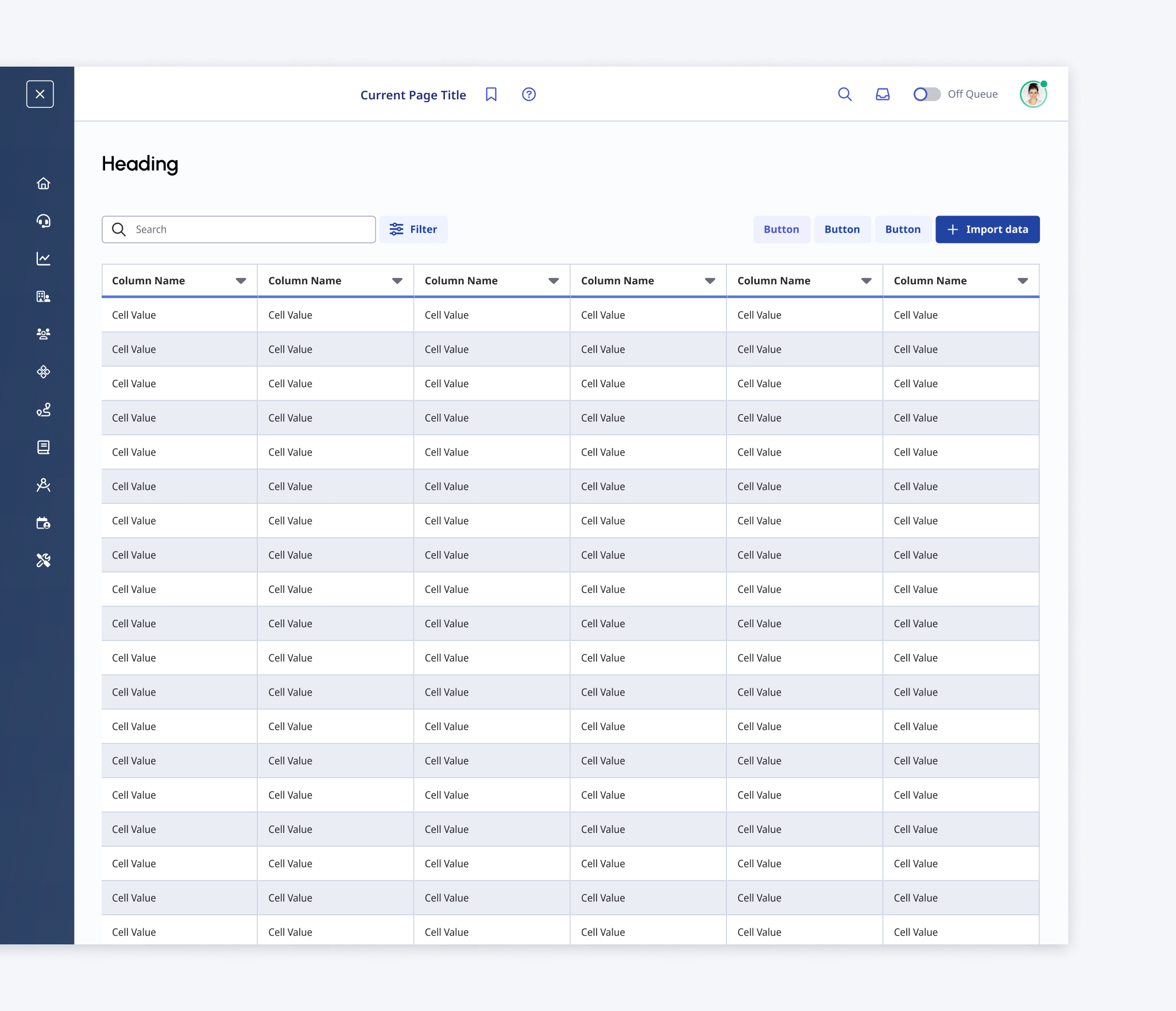Open the calendar schedule icon
The height and width of the screenshot is (1011, 1176).
coord(43,523)
